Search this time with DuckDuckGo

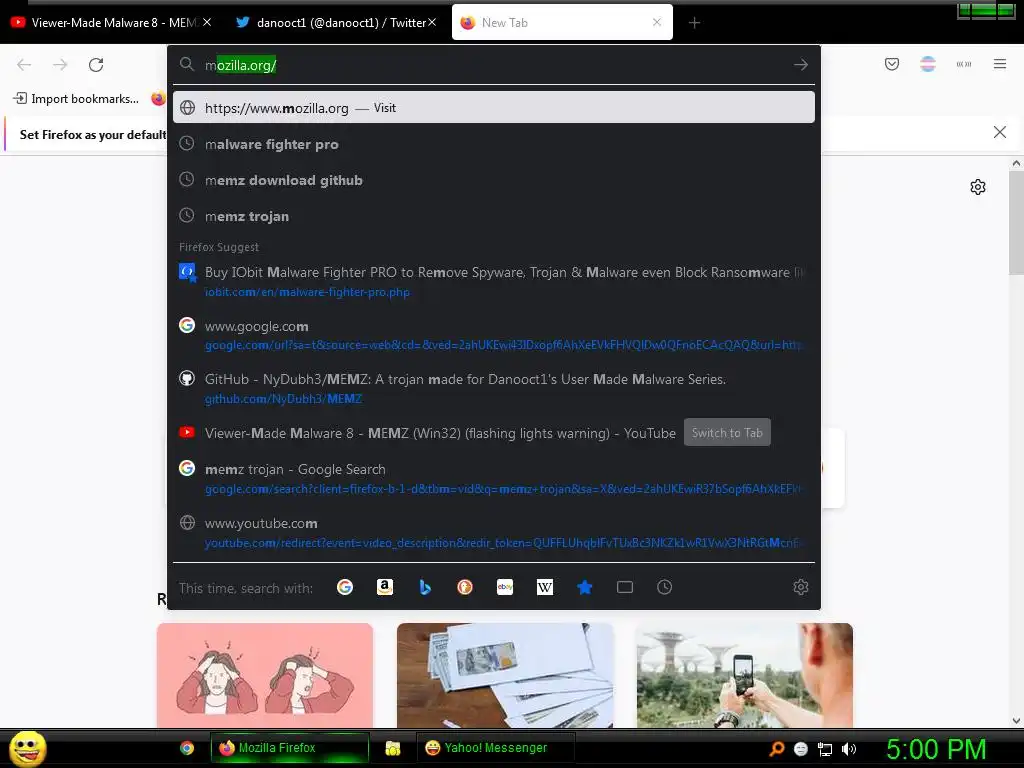[x=464, y=587]
